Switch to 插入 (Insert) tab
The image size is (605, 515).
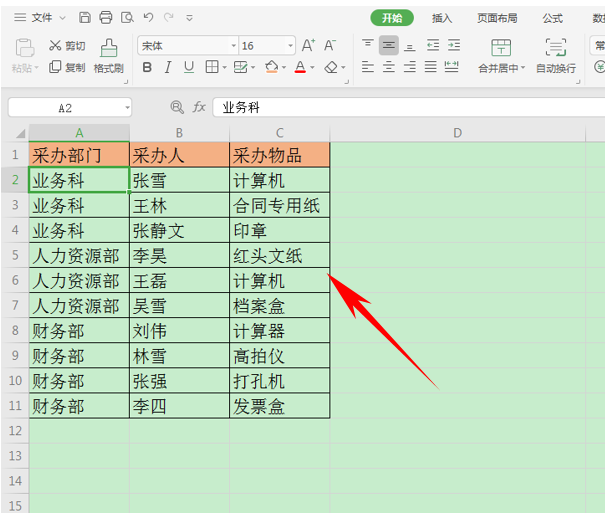[442, 18]
